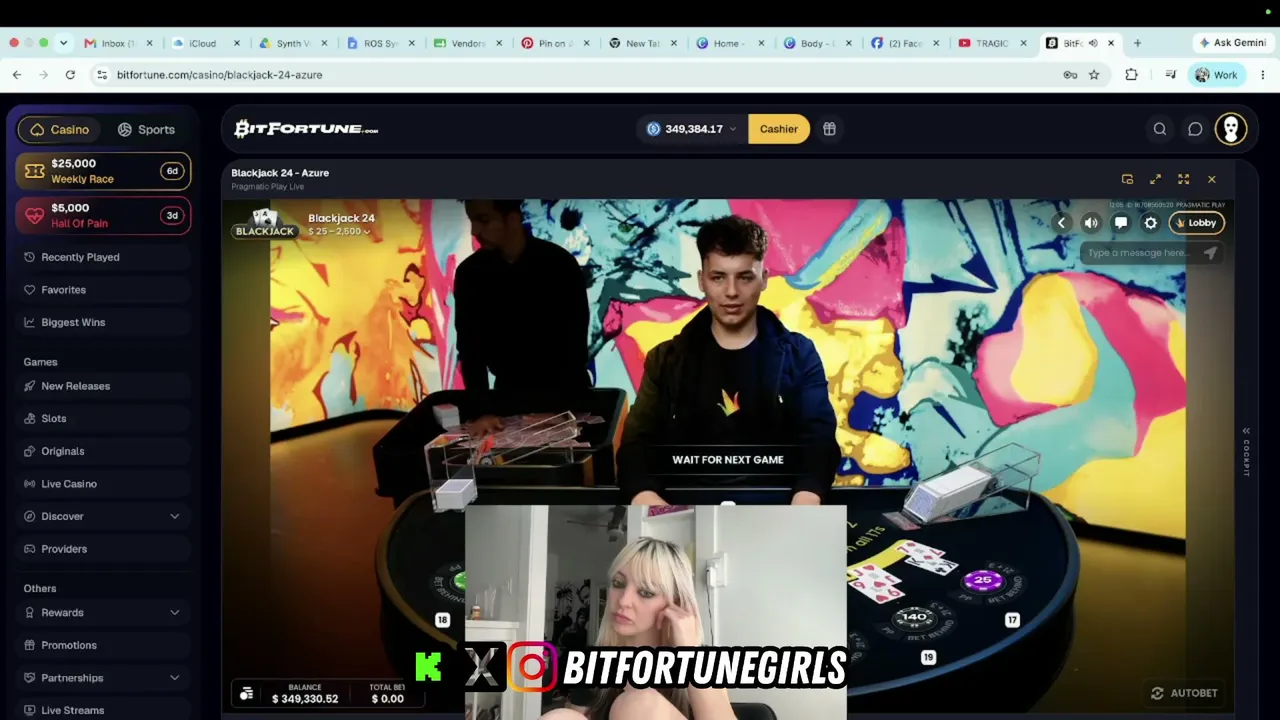Screen dimensions: 1280x720
Task: Close the Blackjack 24 game panel
Action: click(1211, 179)
